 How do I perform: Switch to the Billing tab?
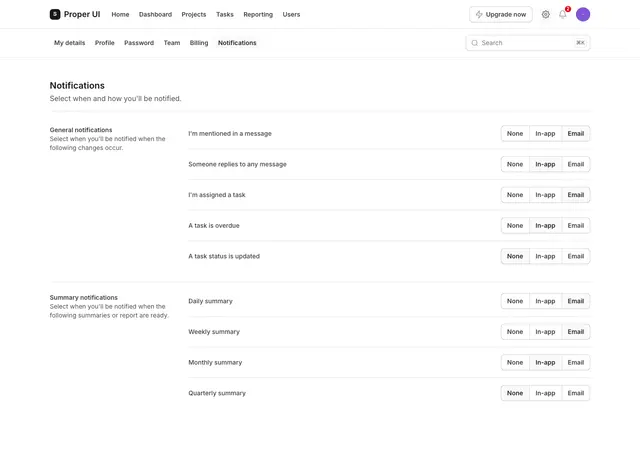pos(199,43)
